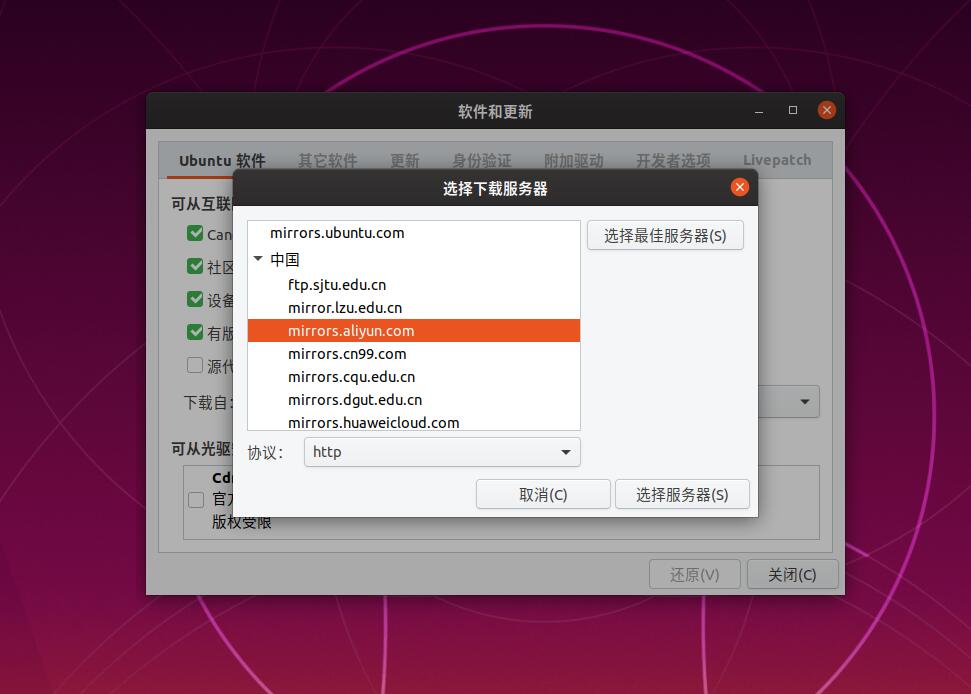The width and height of the screenshot is (971, 694).
Task: Switch to 更新 tab
Action: [405, 160]
